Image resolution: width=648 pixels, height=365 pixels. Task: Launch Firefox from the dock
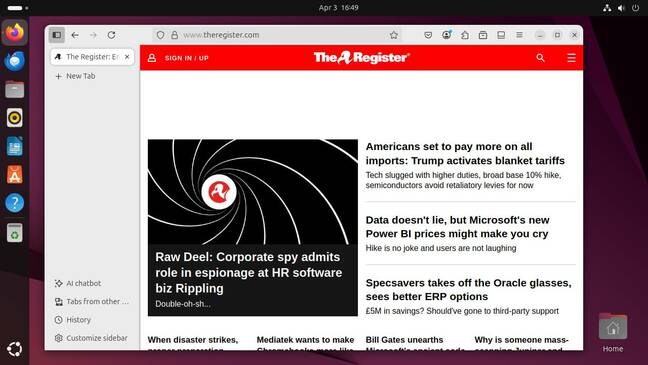point(15,32)
